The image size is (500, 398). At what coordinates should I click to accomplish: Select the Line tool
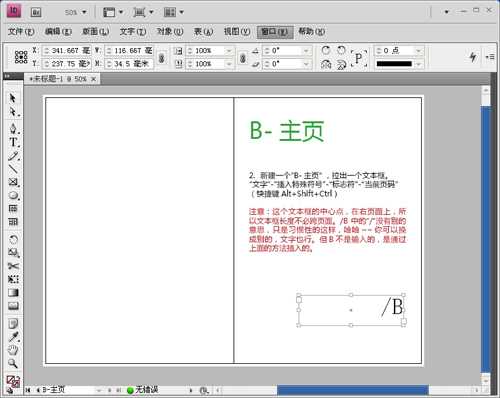point(13,169)
